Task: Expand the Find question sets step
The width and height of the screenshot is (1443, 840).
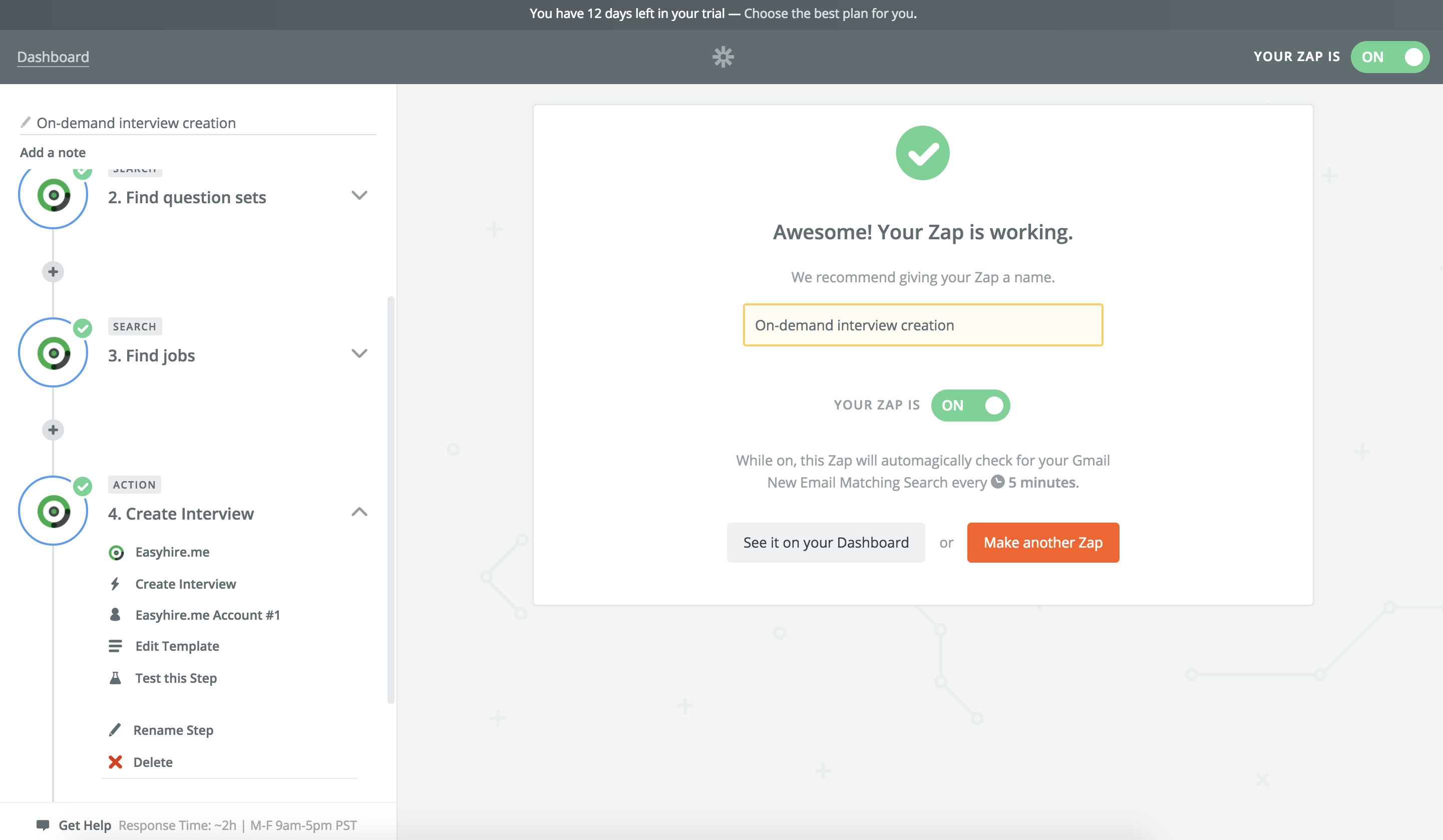Action: point(359,196)
